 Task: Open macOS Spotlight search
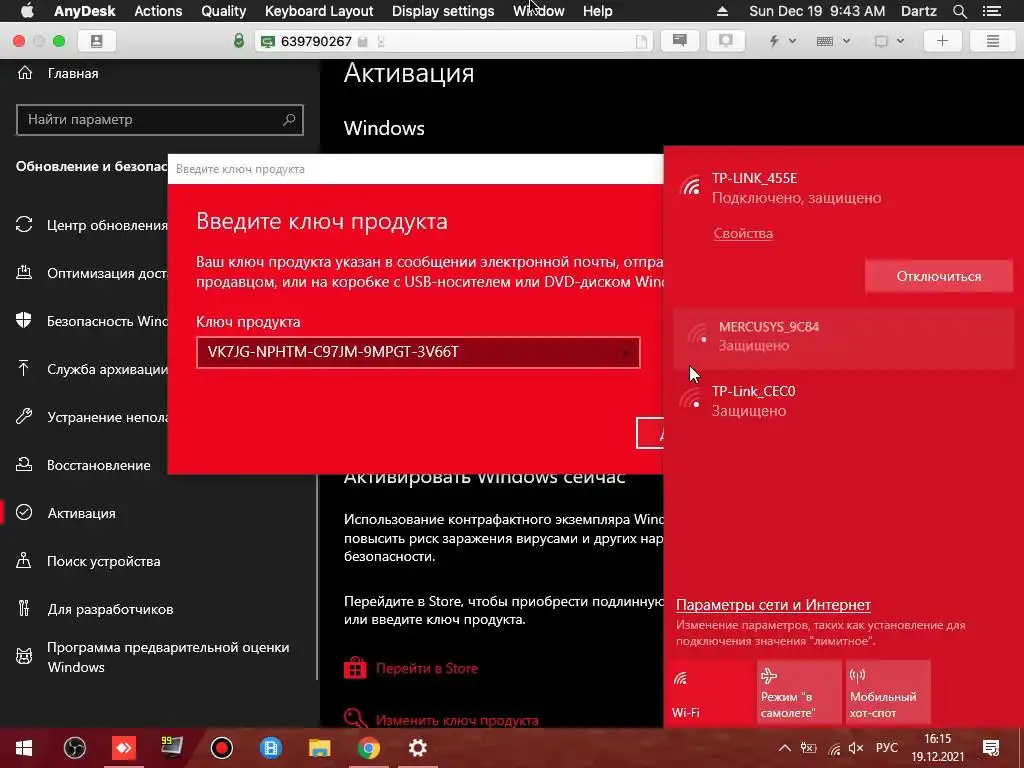(959, 11)
